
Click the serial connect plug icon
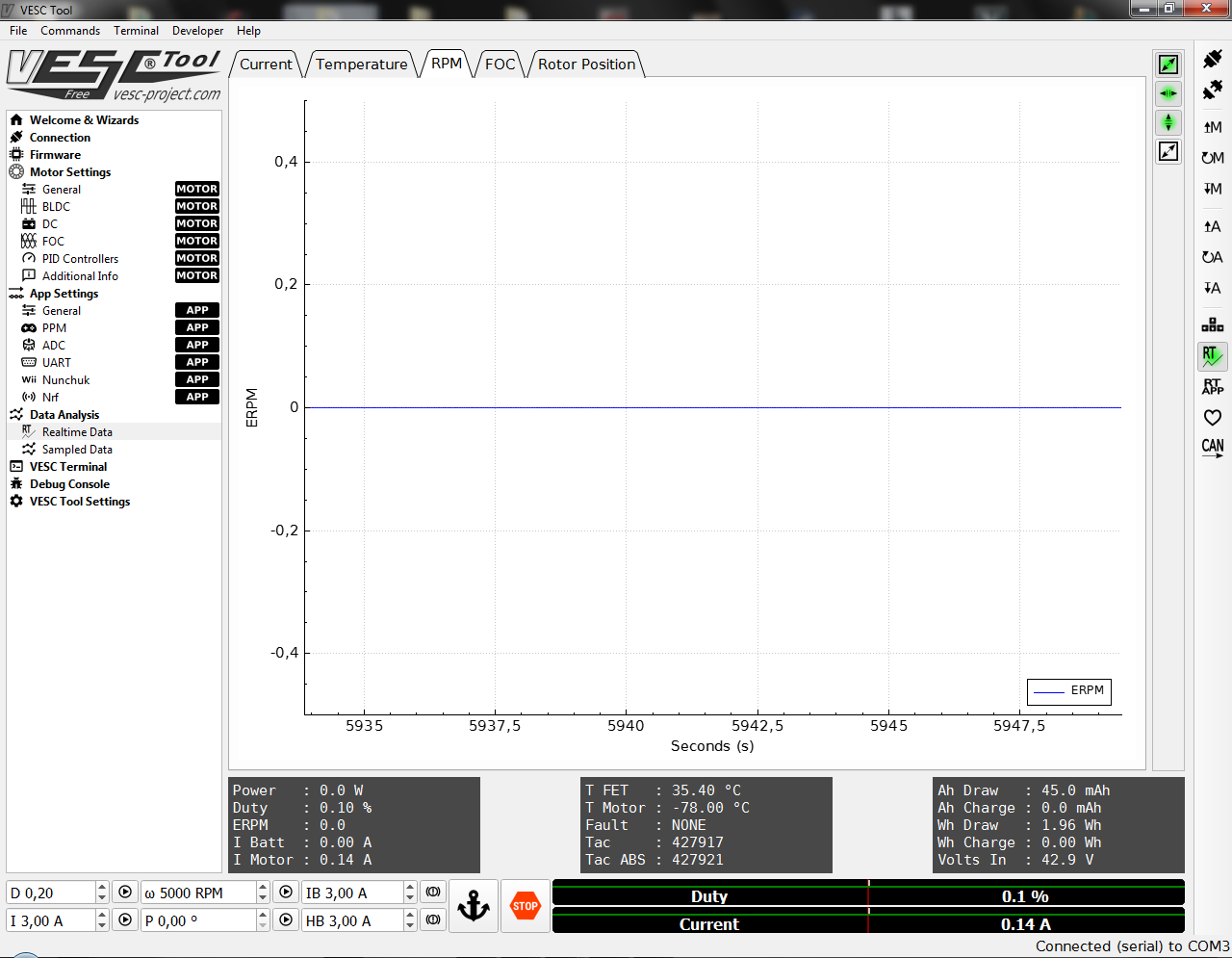(1212, 59)
